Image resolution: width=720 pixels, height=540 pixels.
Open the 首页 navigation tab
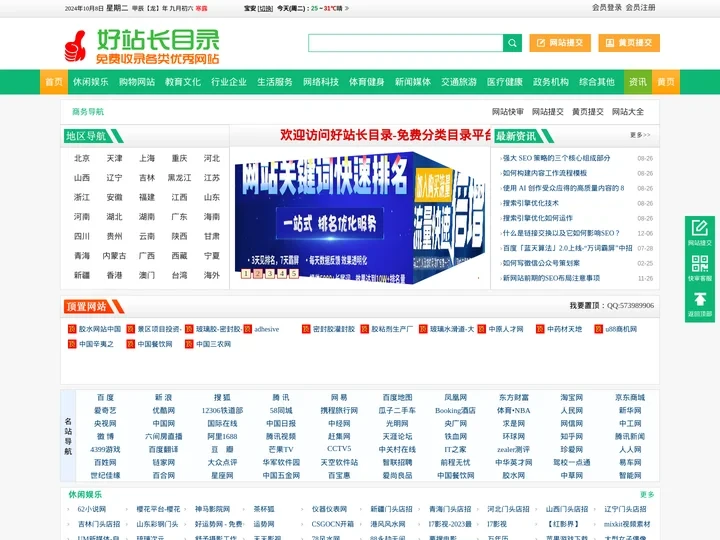point(54,82)
